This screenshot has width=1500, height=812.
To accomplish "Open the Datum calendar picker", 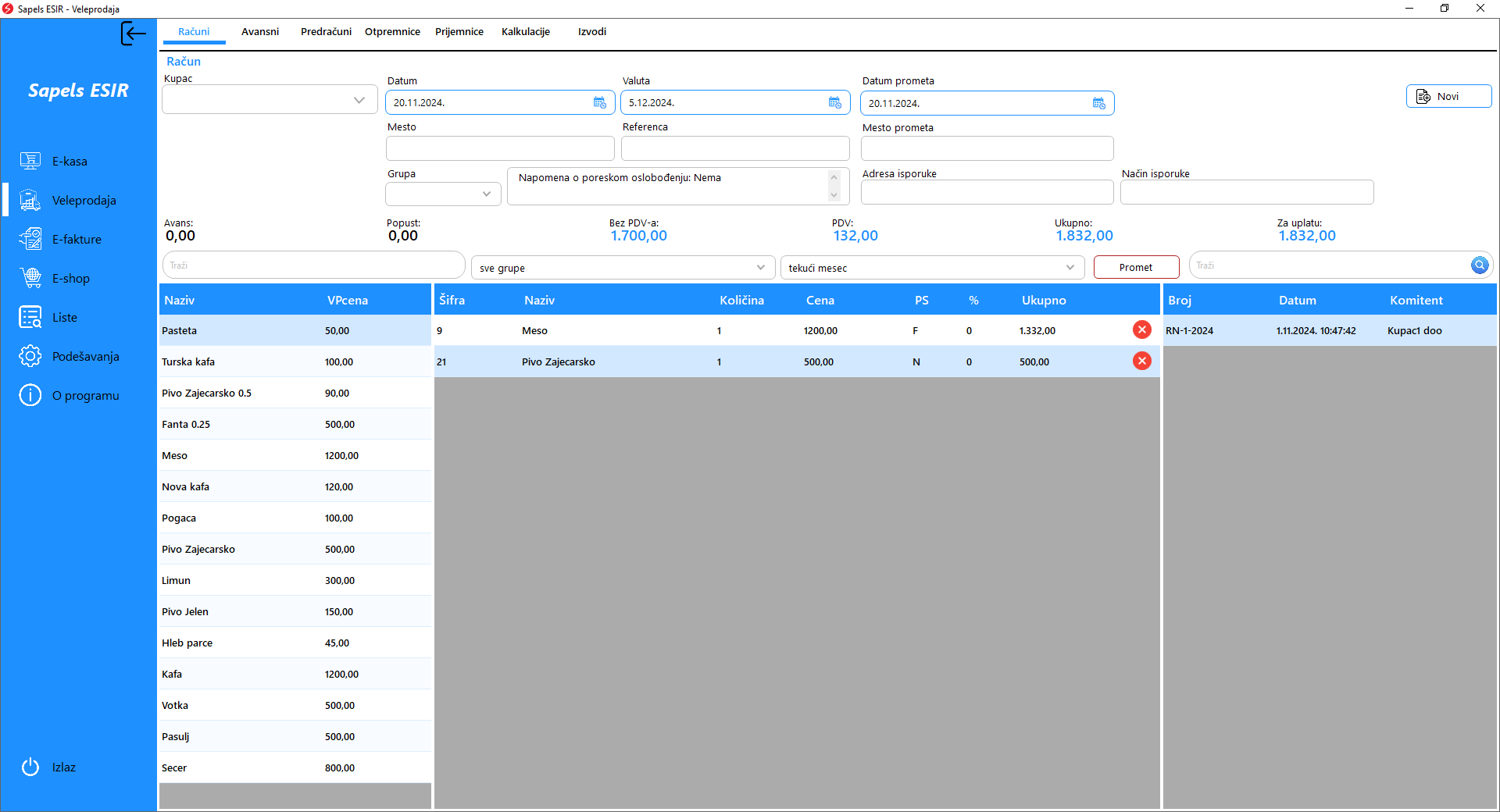I will (x=599, y=102).
